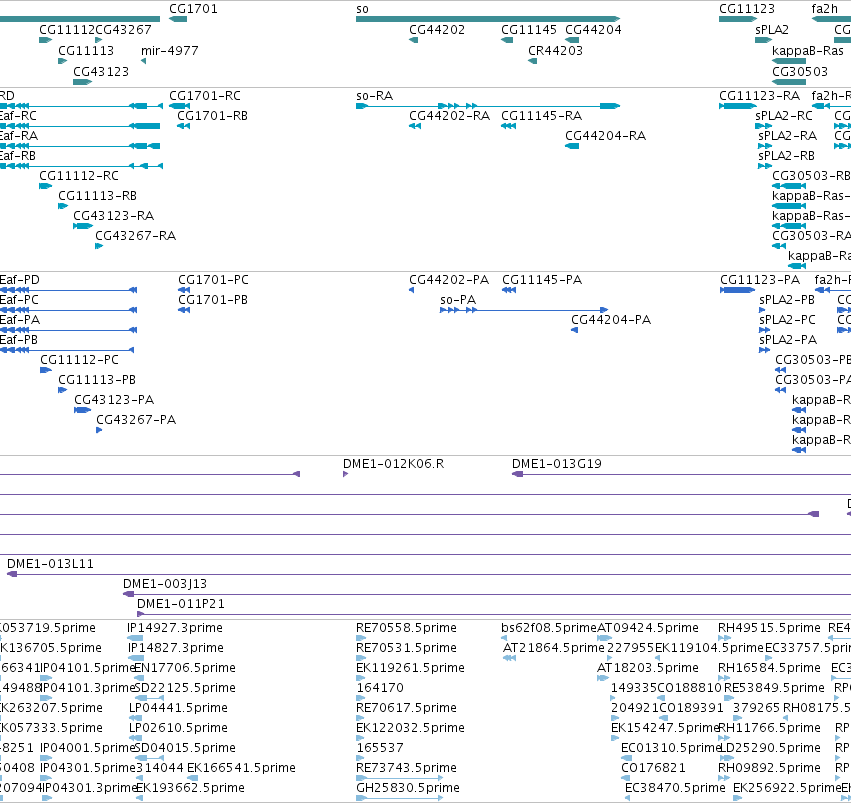851x803 pixels.
Task: Click the CG43267-RA transcript label
Action: click(135, 237)
